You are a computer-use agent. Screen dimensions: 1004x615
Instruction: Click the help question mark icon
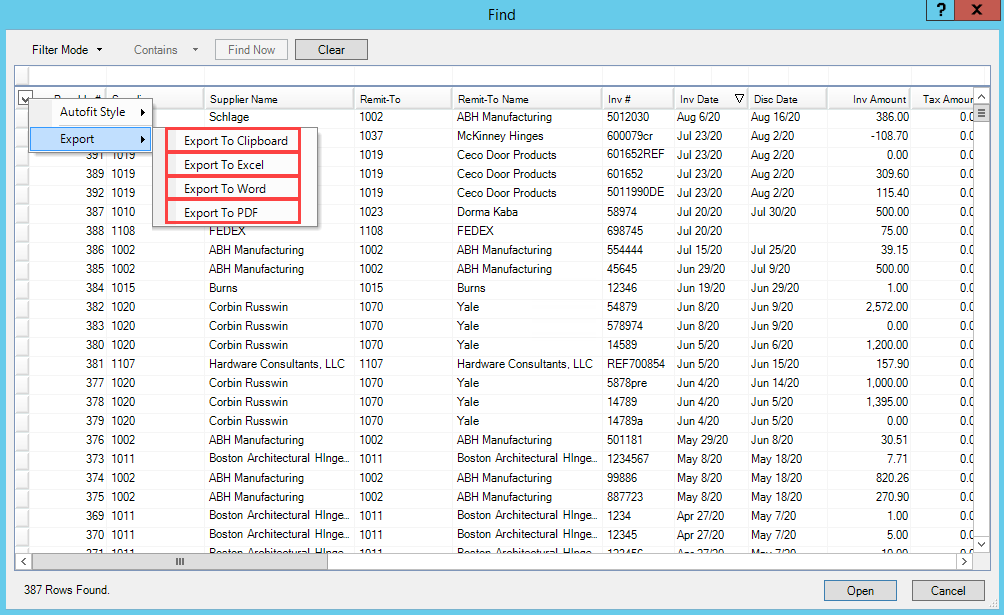[941, 10]
